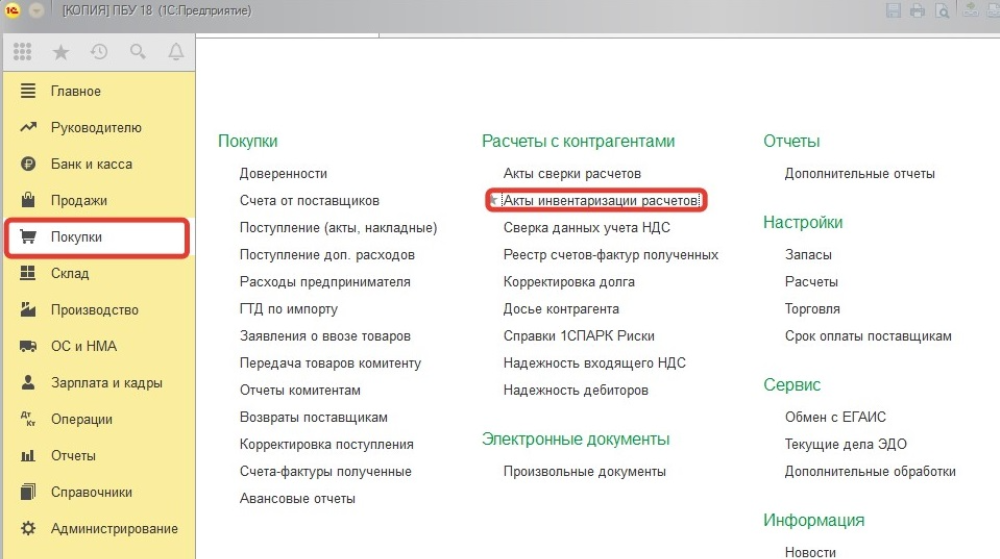The width and height of the screenshot is (1000, 559).
Task: Open Текущие дела ЭДО
Action: (x=846, y=444)
